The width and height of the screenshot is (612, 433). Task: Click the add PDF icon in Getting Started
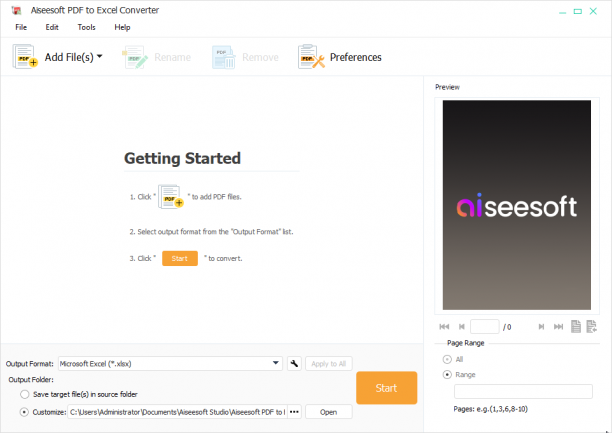(171, 197)
